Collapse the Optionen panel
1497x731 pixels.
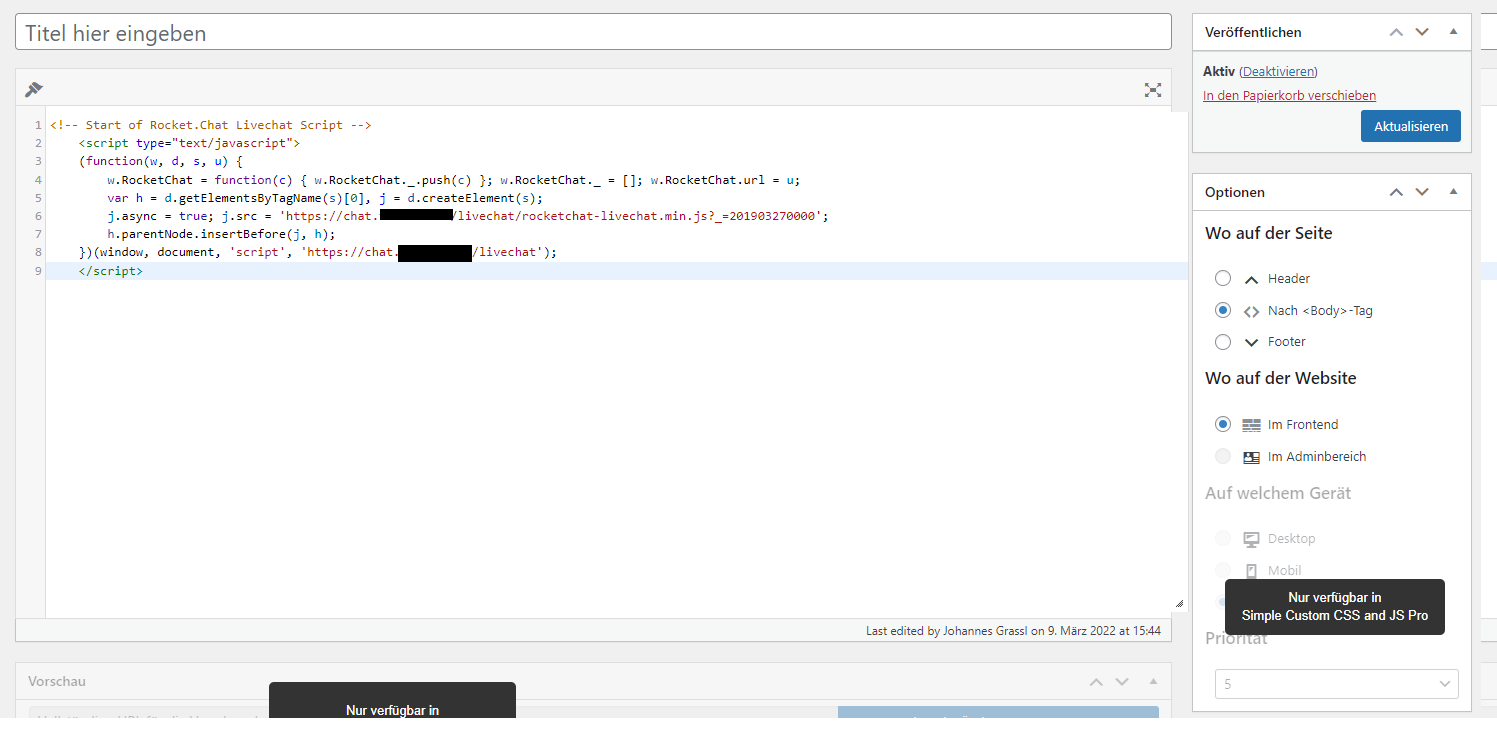pos(1453,192)
